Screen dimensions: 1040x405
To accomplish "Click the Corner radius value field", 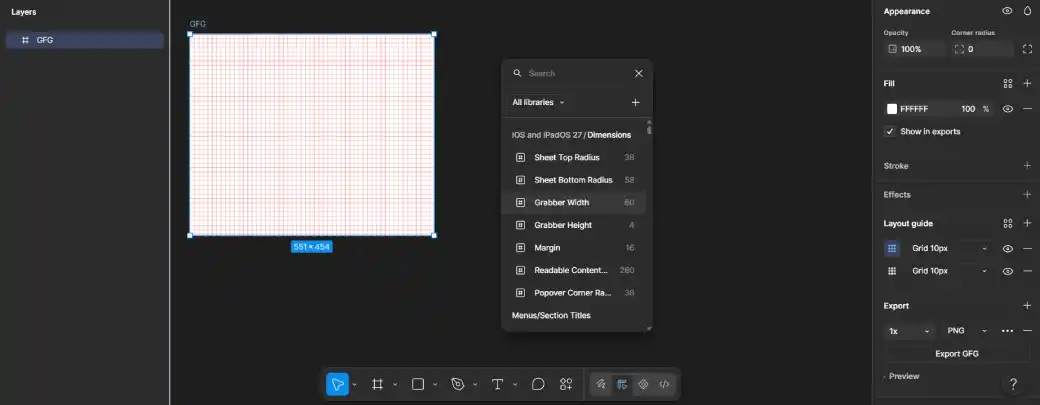I will [x=982, y=49].
